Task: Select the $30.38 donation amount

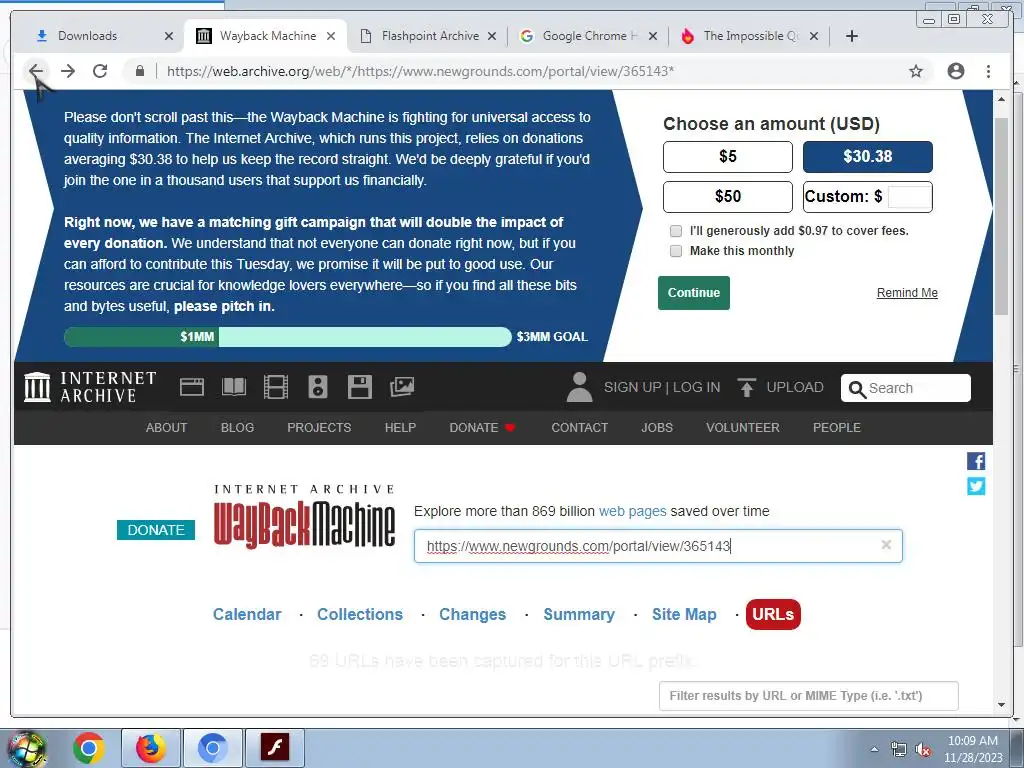Action: coord(867,157)
